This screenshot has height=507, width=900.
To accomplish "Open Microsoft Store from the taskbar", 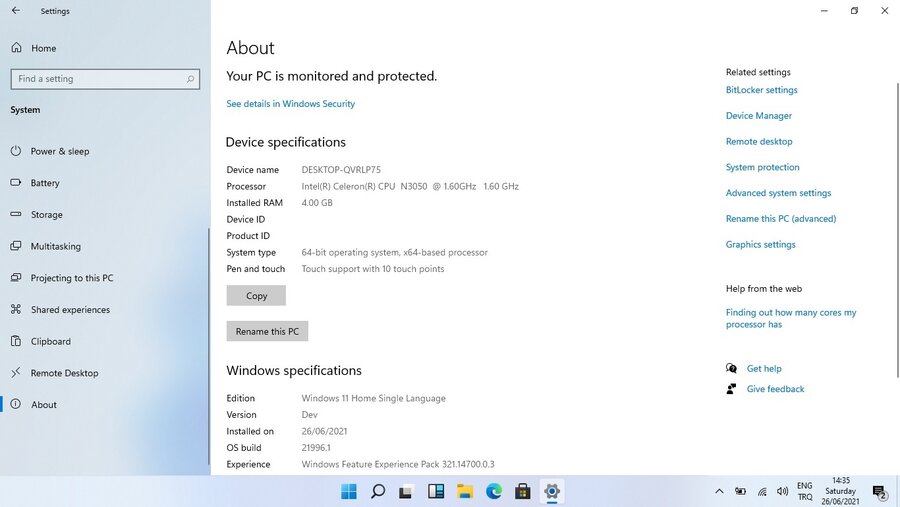I will coord(522,491).
